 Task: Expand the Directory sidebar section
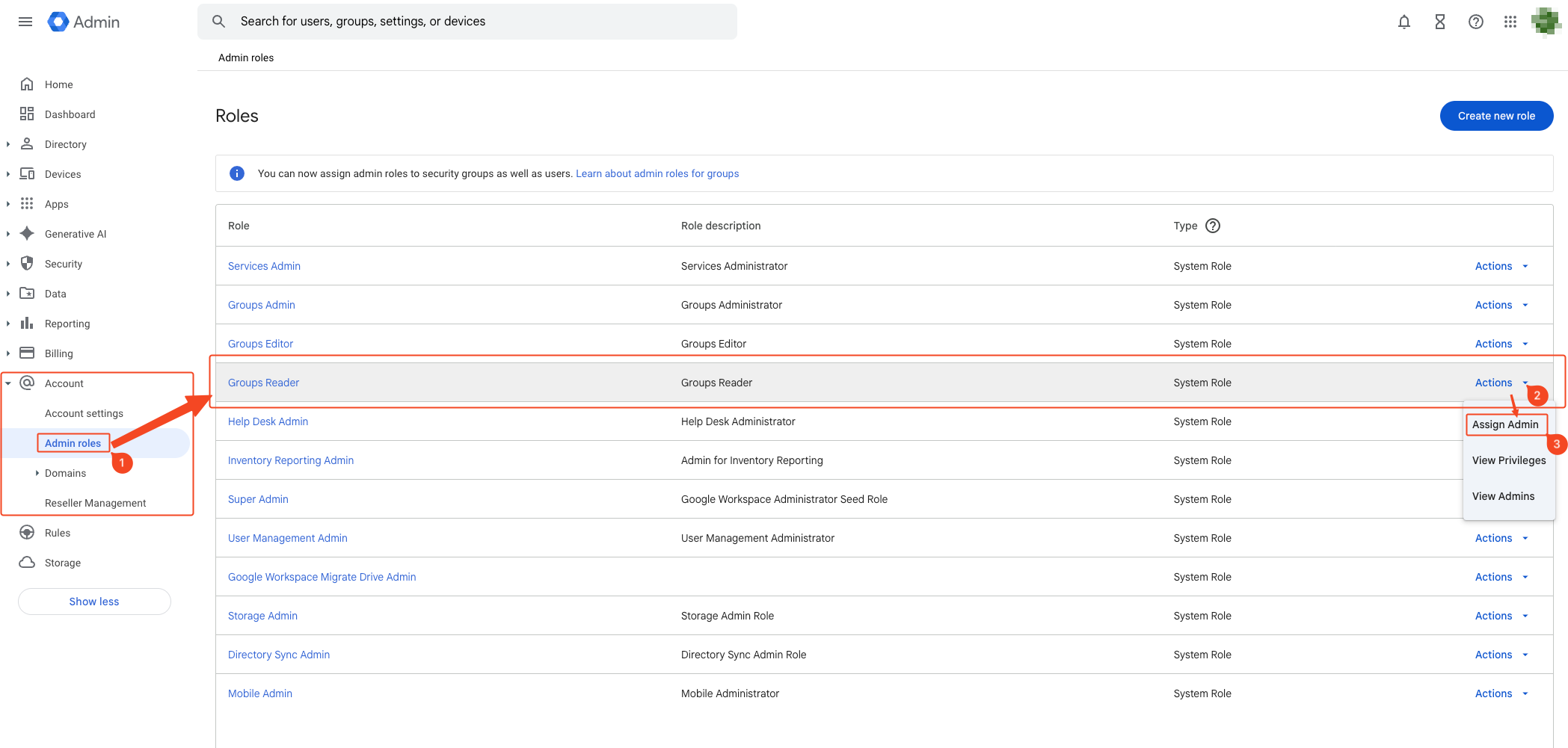[8, 144]
